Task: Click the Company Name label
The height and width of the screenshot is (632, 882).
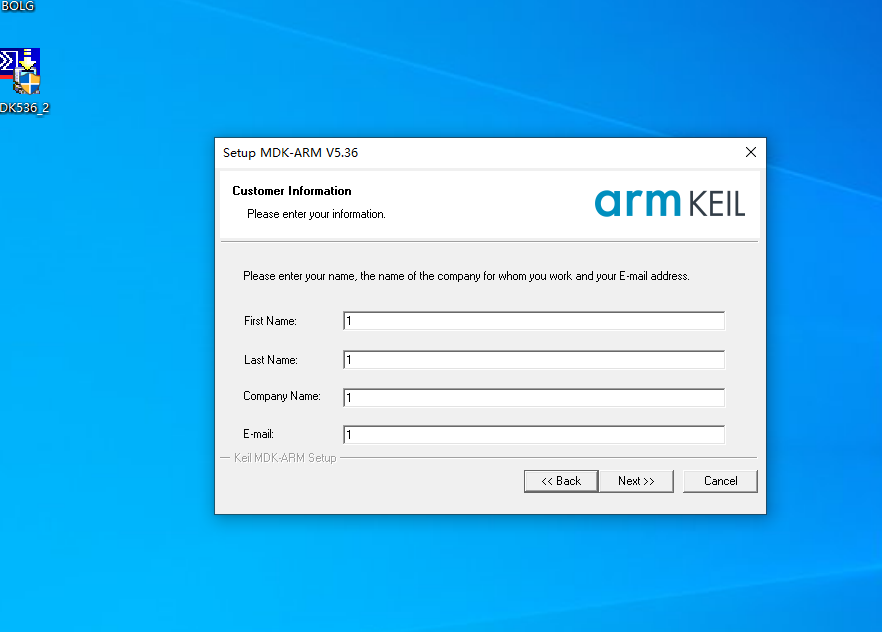Action: 282,396
